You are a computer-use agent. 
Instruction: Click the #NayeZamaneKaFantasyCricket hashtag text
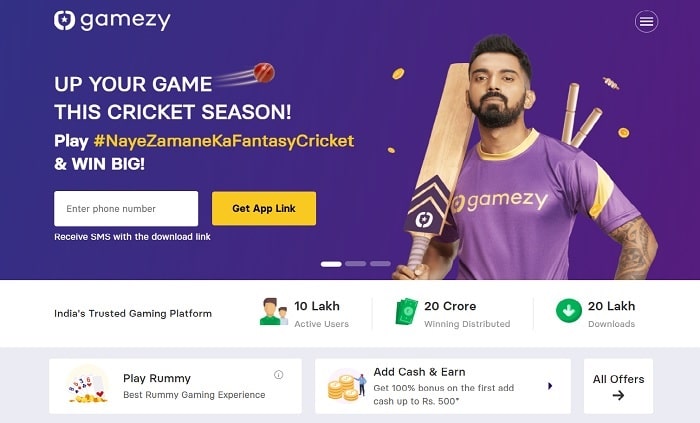(x=224, y=141)
